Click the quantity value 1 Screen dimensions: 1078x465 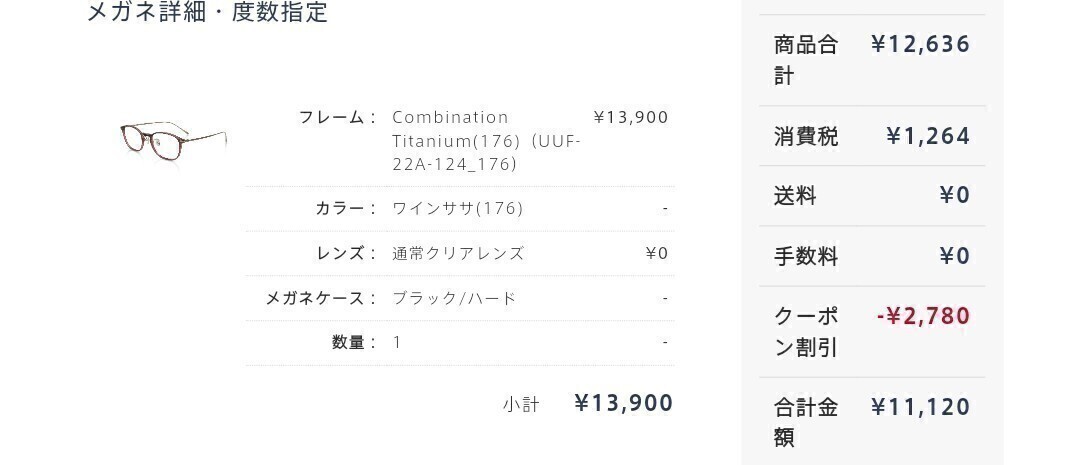[397, 343]
